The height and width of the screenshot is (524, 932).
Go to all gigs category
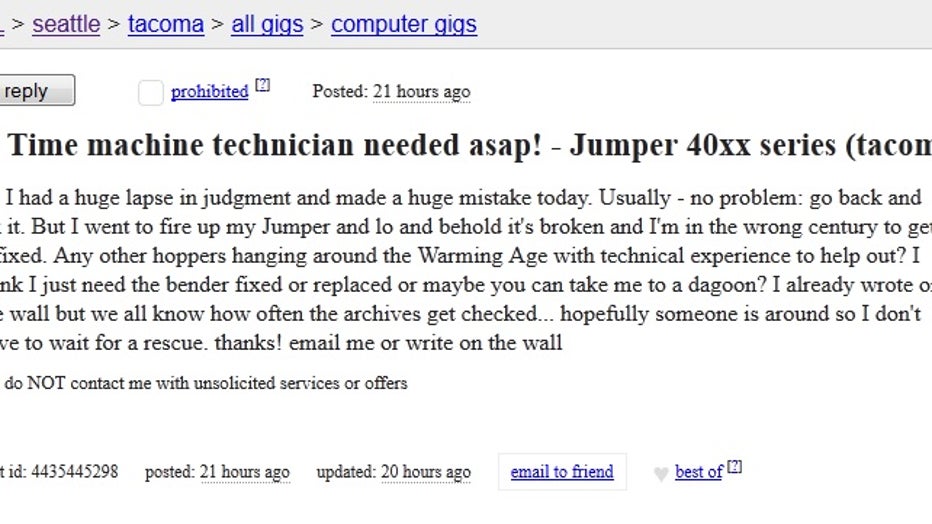pyautogui.click(x=267, y=24)
